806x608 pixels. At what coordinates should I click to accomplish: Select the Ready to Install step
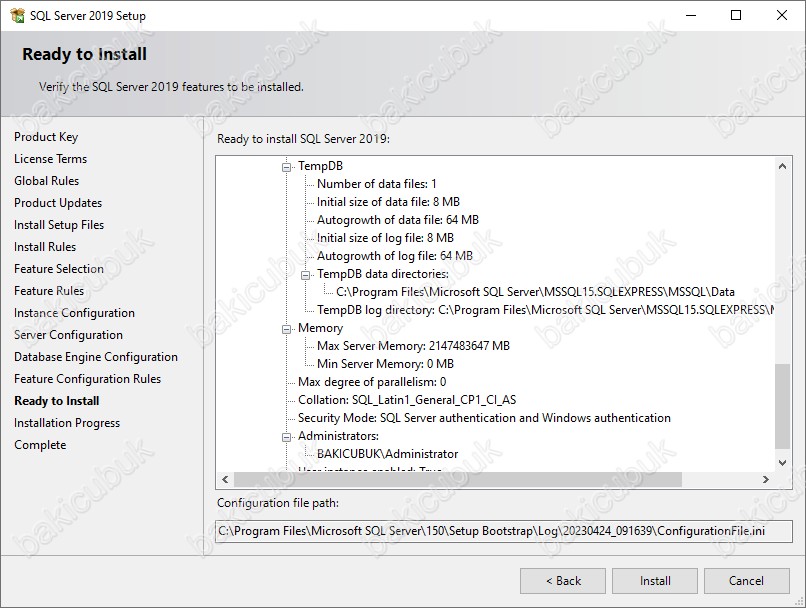[57, 401]
